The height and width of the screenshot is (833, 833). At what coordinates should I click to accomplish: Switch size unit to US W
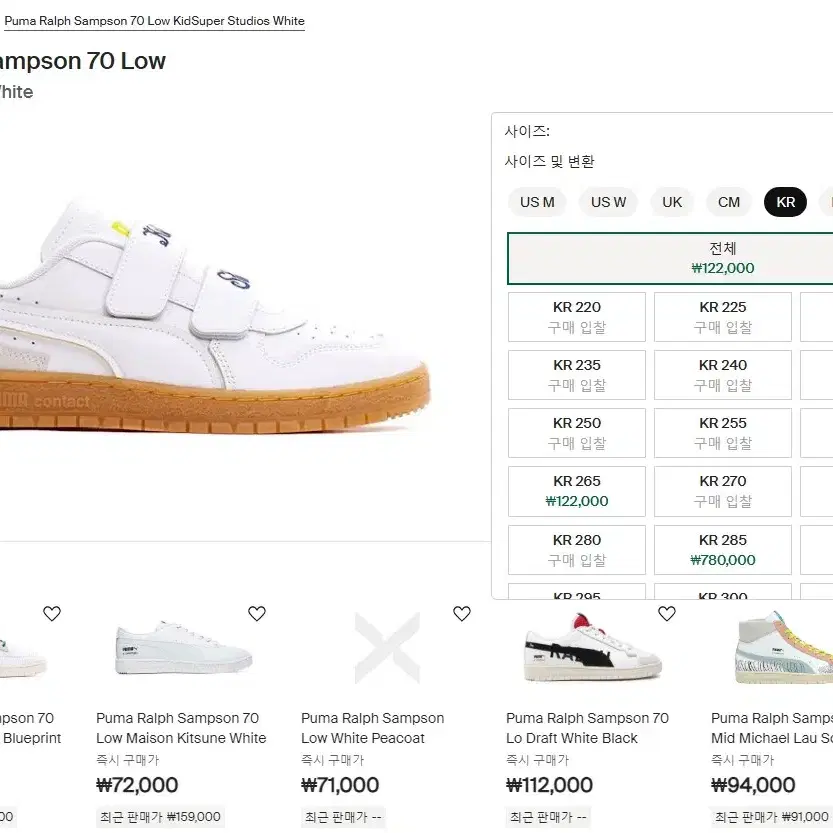click(608, 202)
